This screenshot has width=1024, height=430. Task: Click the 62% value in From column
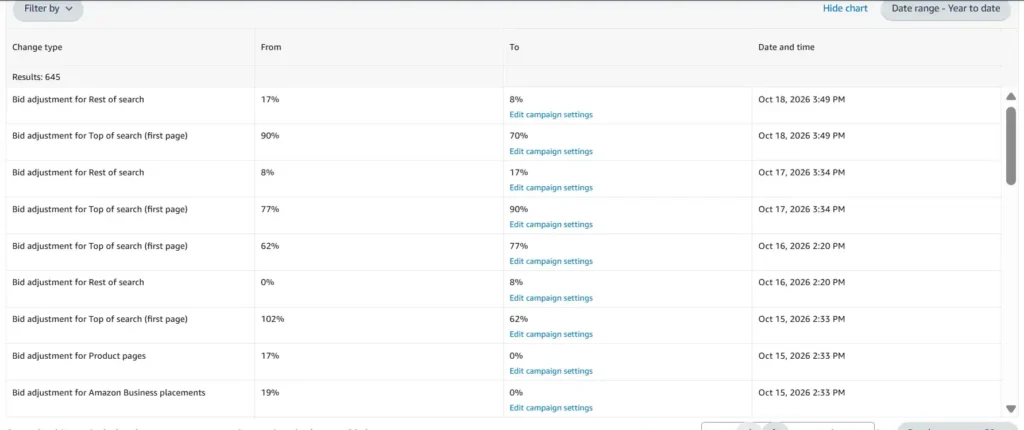(270, 246)
